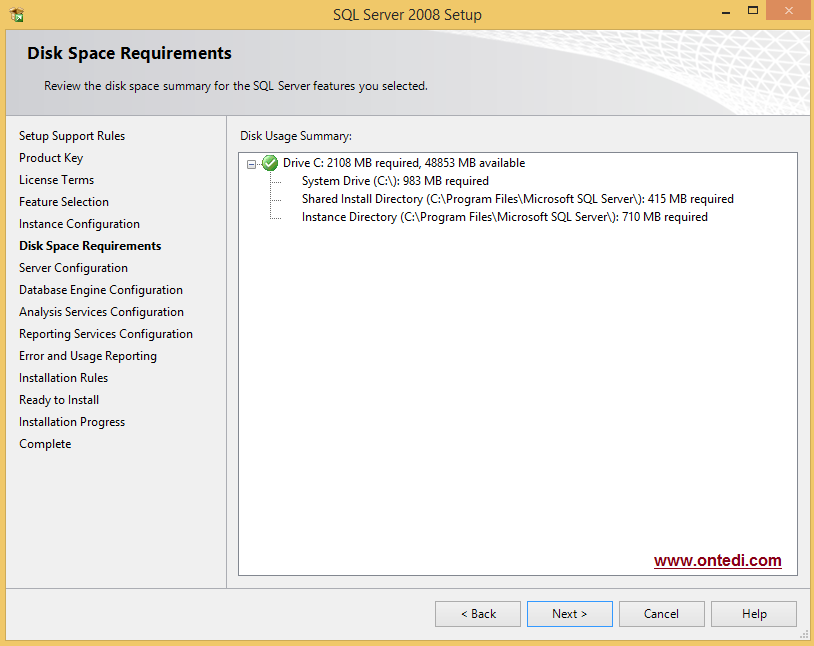
Task: Click bold Disk Space Requirements step
Action: coord(90,246)
